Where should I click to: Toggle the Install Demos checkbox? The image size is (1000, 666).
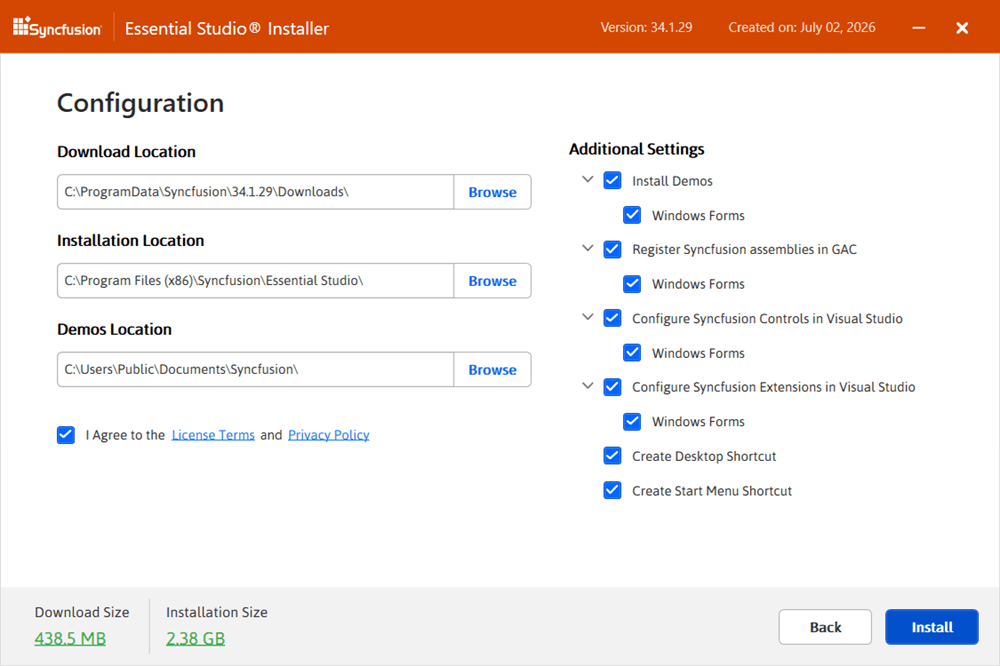coord(612,181)
